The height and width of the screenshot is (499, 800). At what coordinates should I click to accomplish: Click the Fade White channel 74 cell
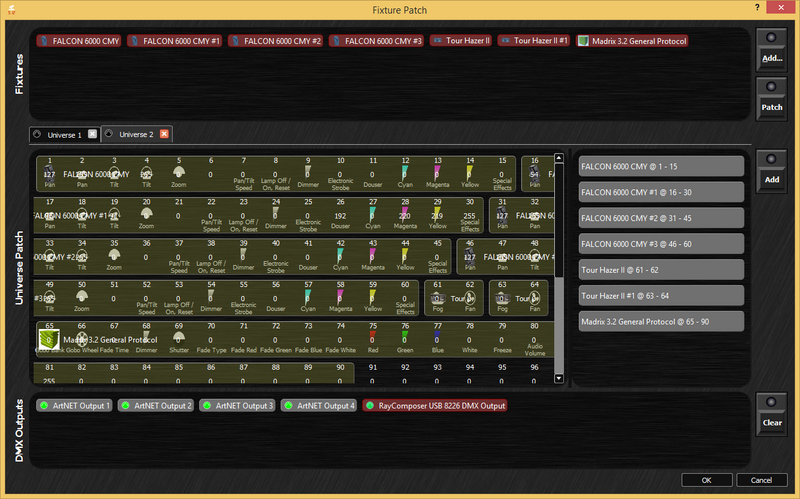(340, 339)
